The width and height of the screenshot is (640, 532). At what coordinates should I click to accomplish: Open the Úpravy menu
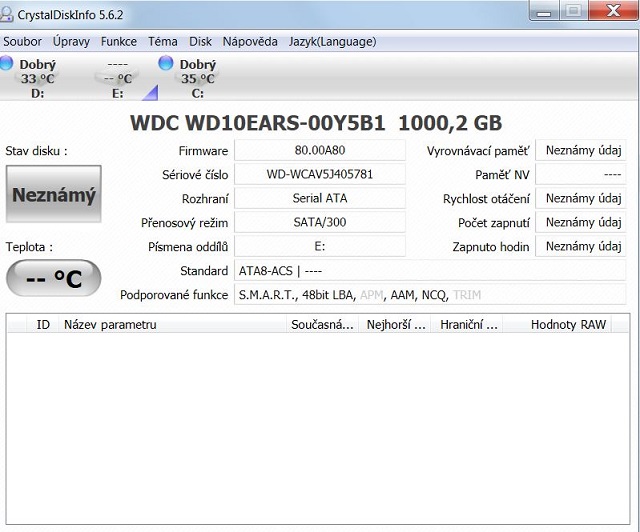coord(71,42)
